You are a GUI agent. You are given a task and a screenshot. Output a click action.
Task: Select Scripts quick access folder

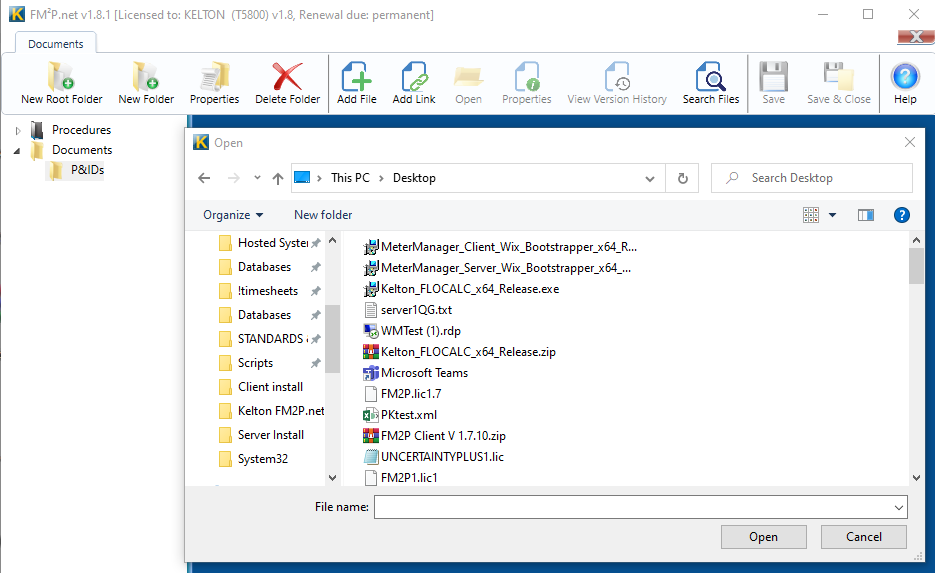[x=270, y=363]
